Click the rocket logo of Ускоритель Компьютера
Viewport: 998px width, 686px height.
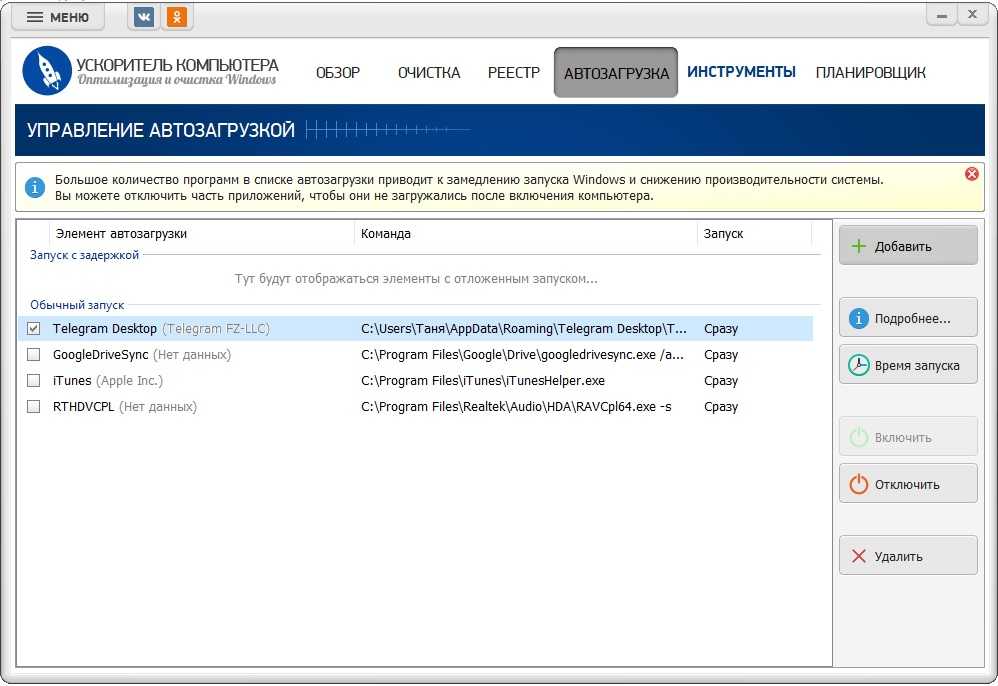coord(46,71)
